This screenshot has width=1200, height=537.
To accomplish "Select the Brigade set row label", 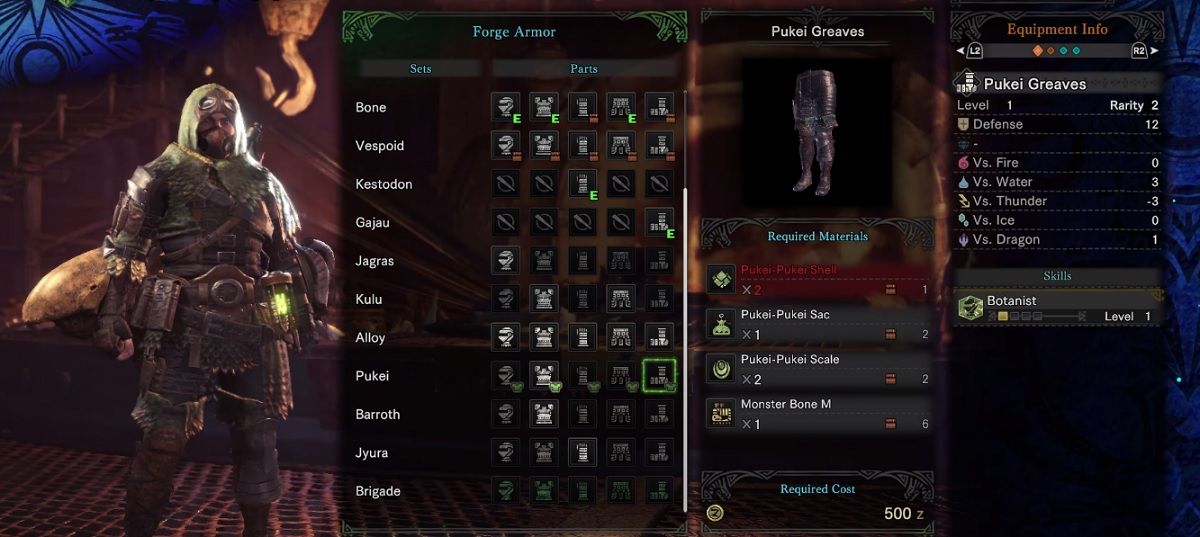I will [378, 491].
